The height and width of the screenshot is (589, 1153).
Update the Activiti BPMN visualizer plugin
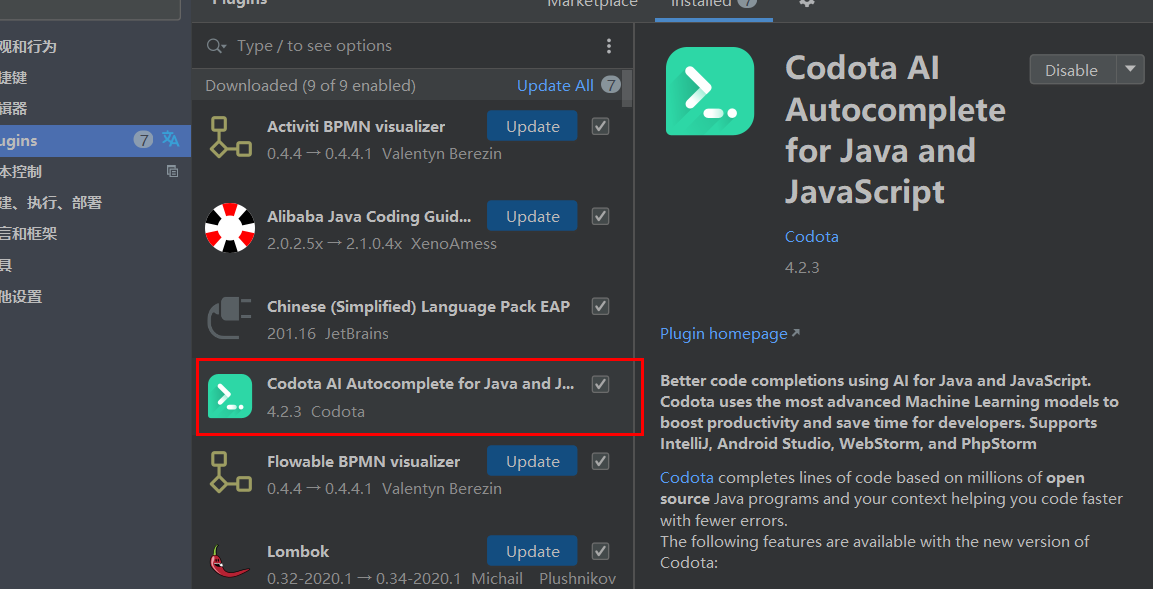532,126
